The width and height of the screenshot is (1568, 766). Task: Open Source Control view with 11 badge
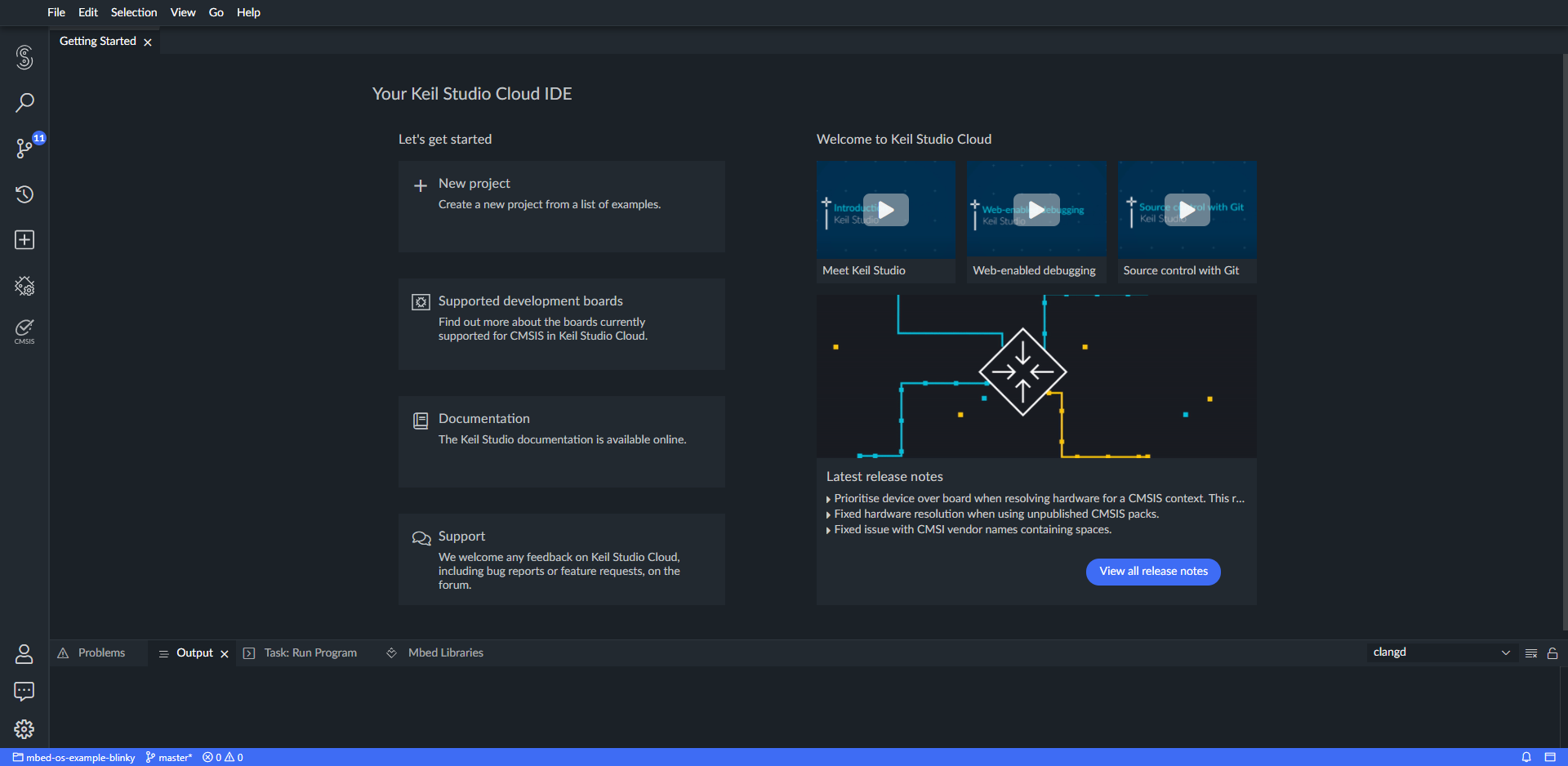click(24, 148)
